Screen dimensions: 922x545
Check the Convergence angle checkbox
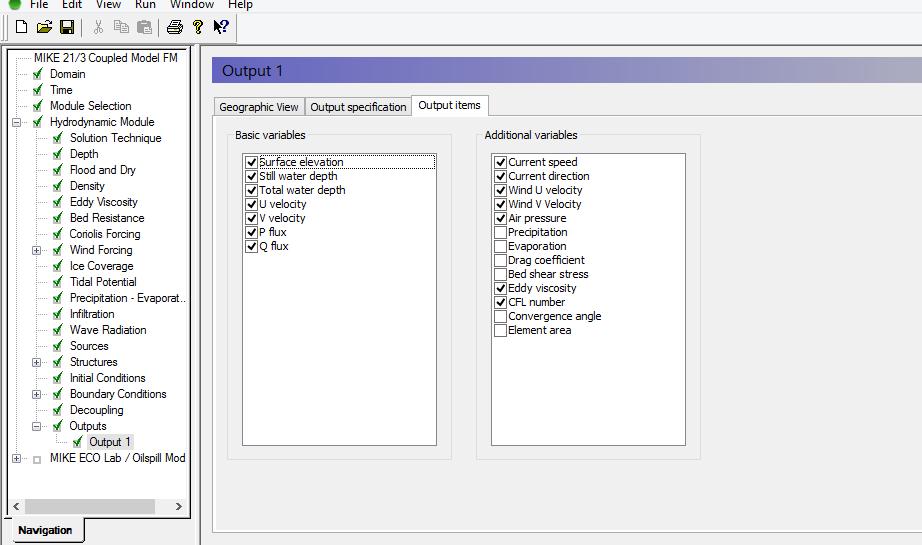click(x=500, y=316)
